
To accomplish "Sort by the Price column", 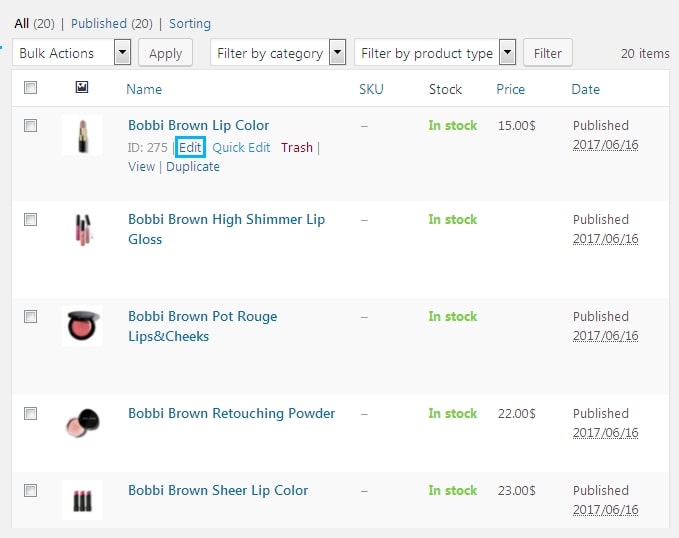I will tap(511, 89).
